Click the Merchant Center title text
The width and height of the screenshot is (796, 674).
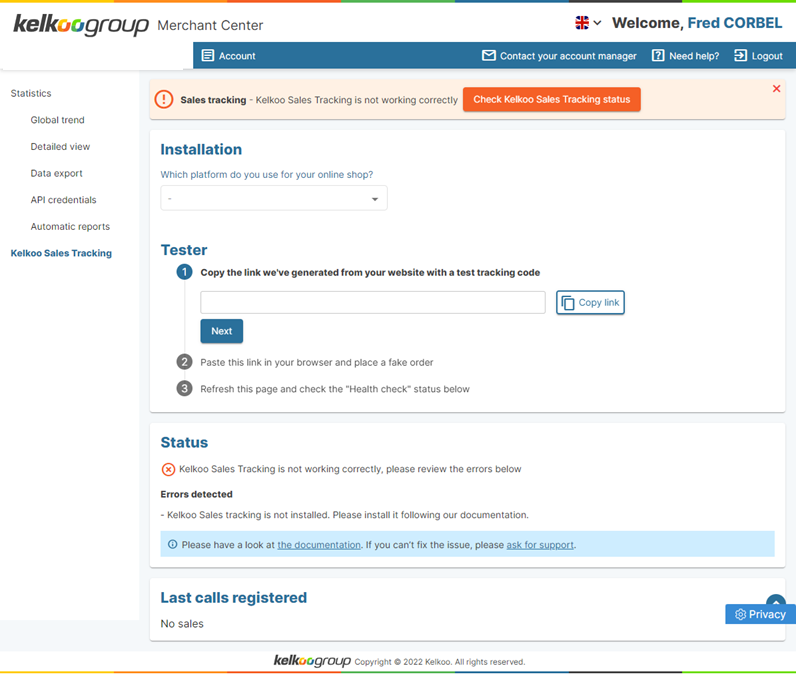(210, 25)
